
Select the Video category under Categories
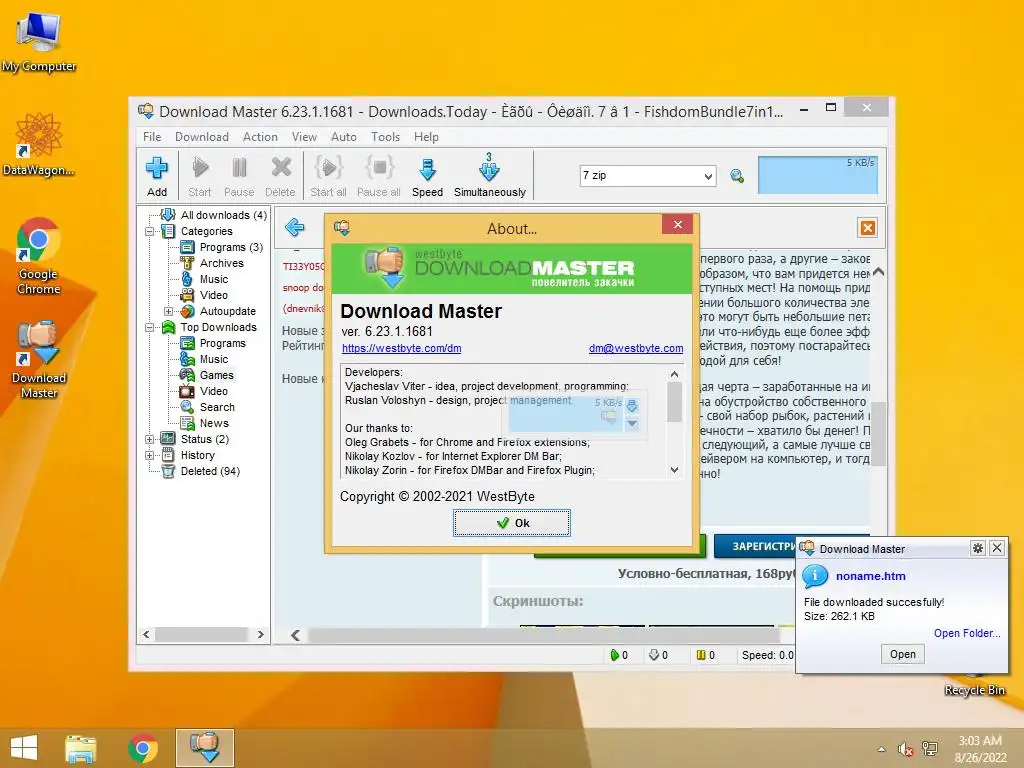(x=214, y=295)
